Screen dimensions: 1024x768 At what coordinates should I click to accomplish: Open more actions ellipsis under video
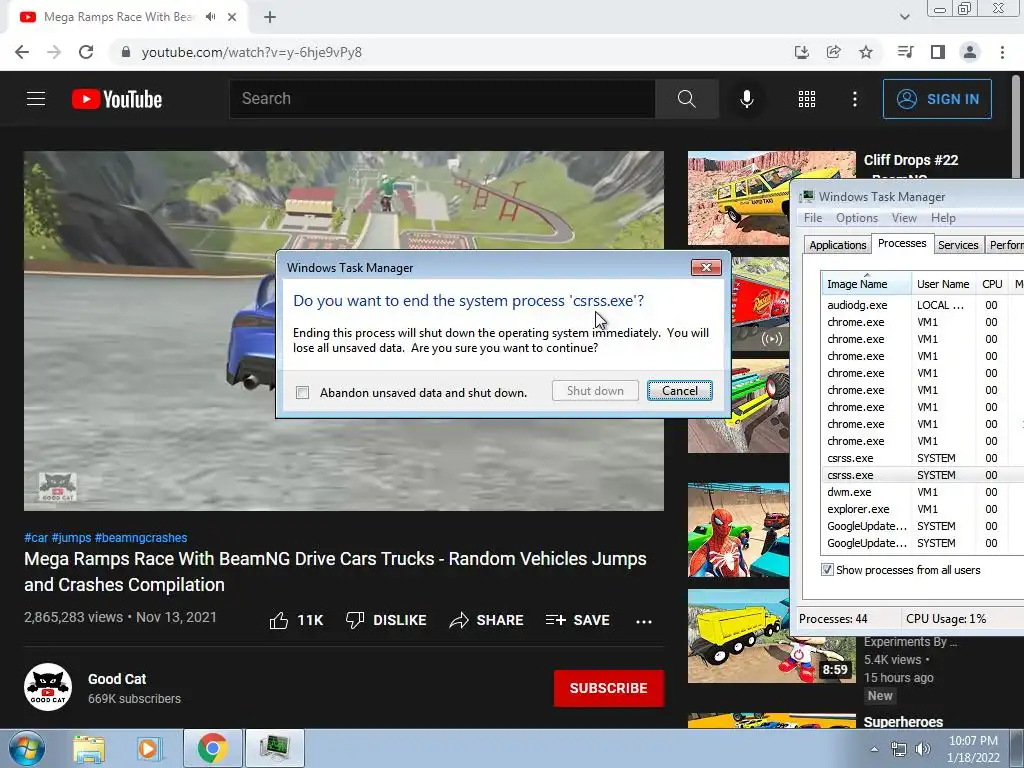644,621
